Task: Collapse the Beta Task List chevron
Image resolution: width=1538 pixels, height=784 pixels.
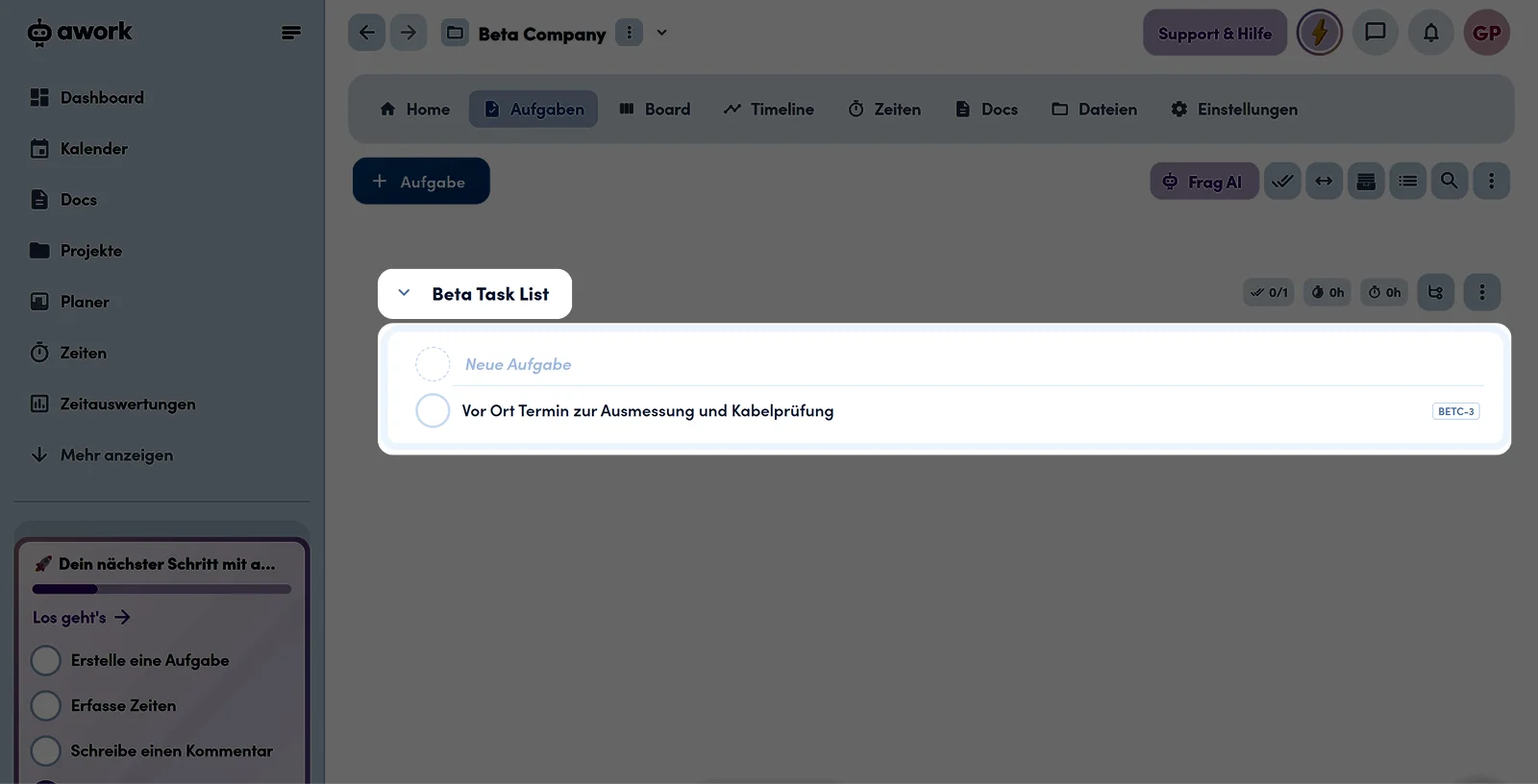Action: pyautogui.click(x=404, y=293)
